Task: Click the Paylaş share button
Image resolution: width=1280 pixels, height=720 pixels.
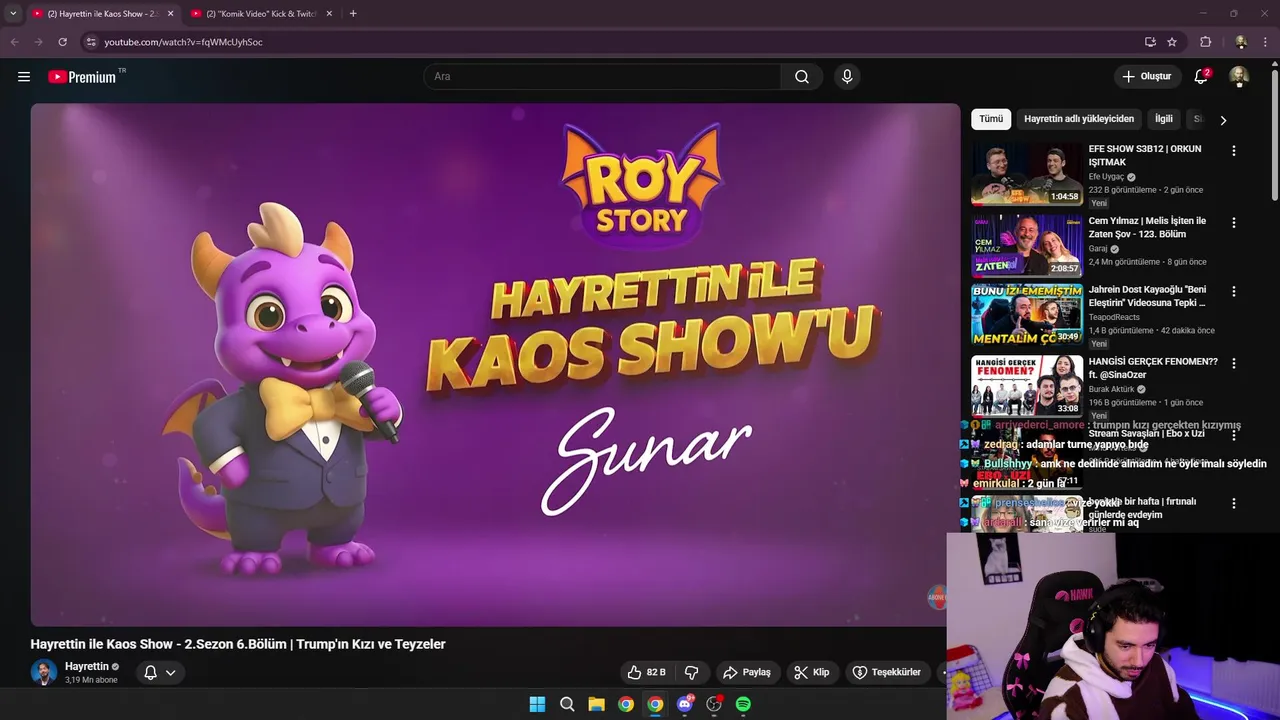Action: [x=747, y=672]
